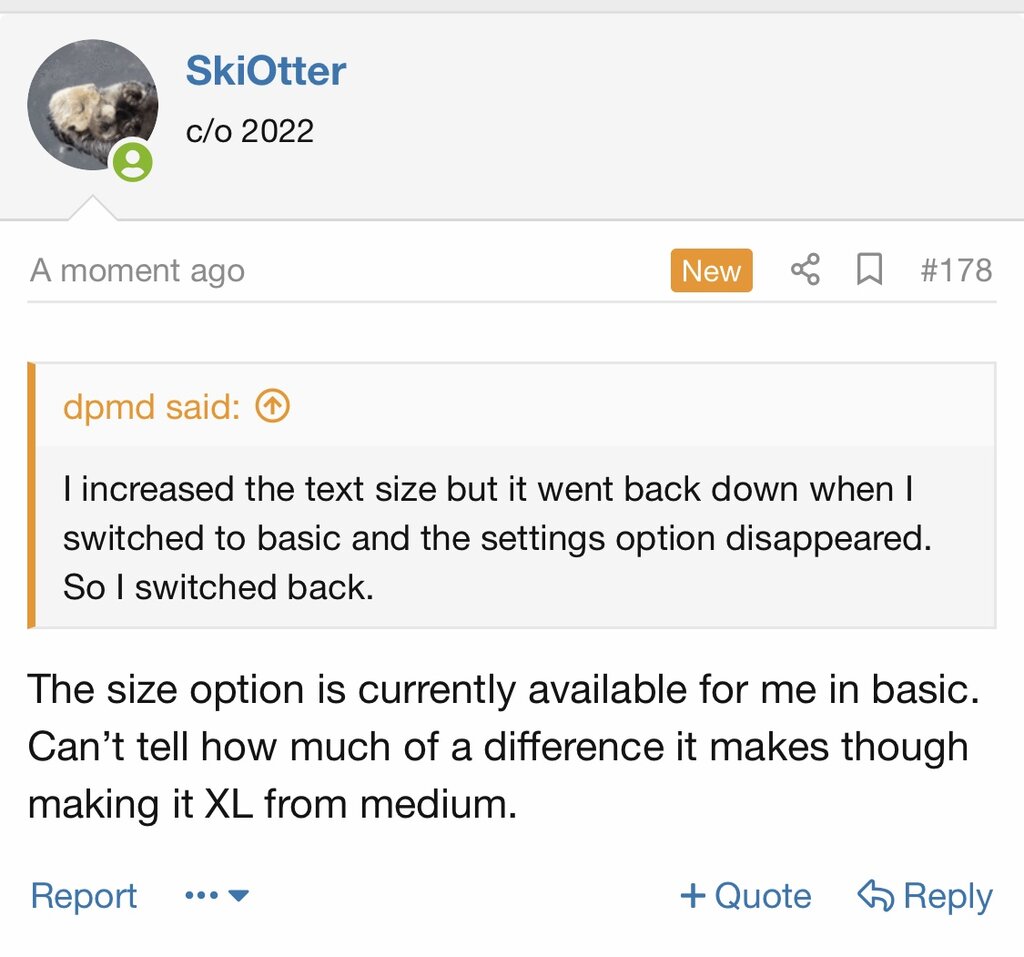Click the "A moment ago" timestamp
Image resolution: width=1024 pixels, height=957 pixels.
click(137, 270)
